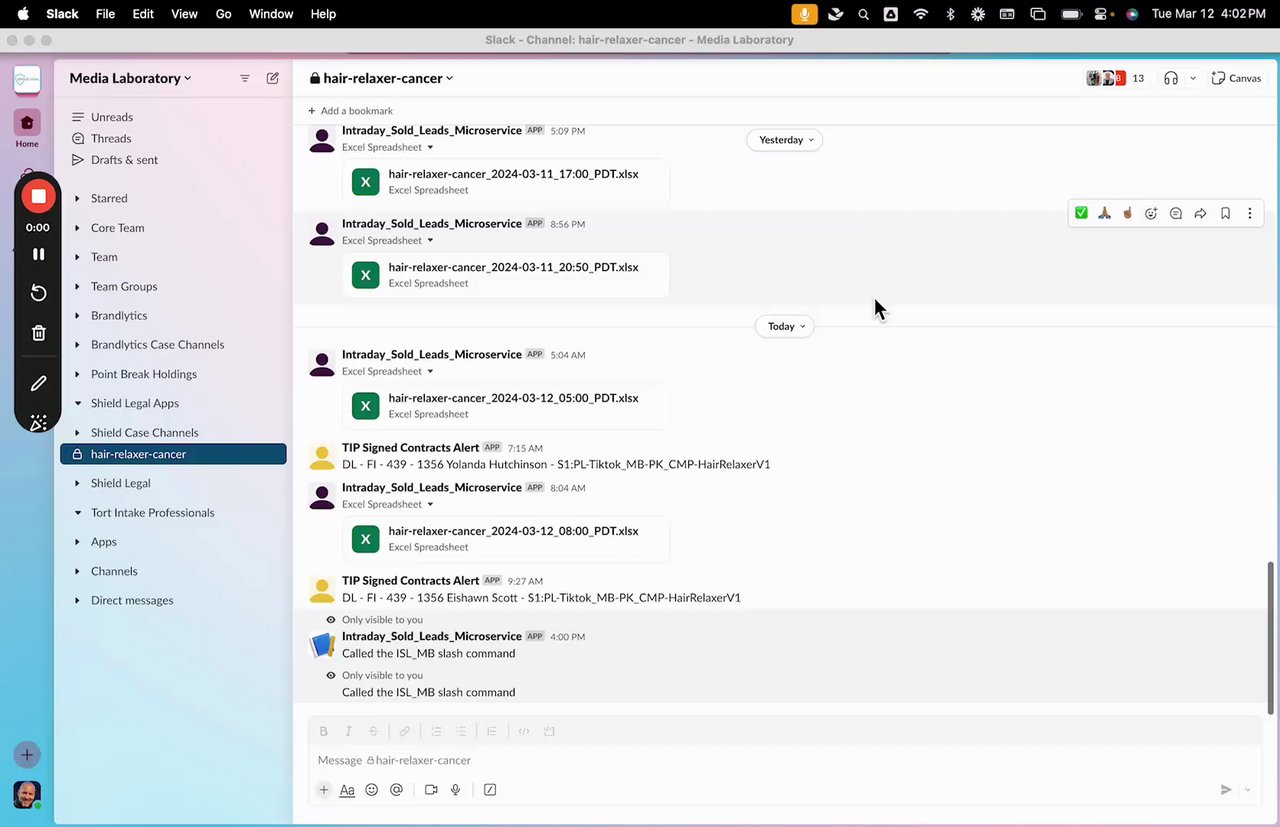Open send options dropdown arrow
1280x827 pixels.
[x=1247, y=789]
